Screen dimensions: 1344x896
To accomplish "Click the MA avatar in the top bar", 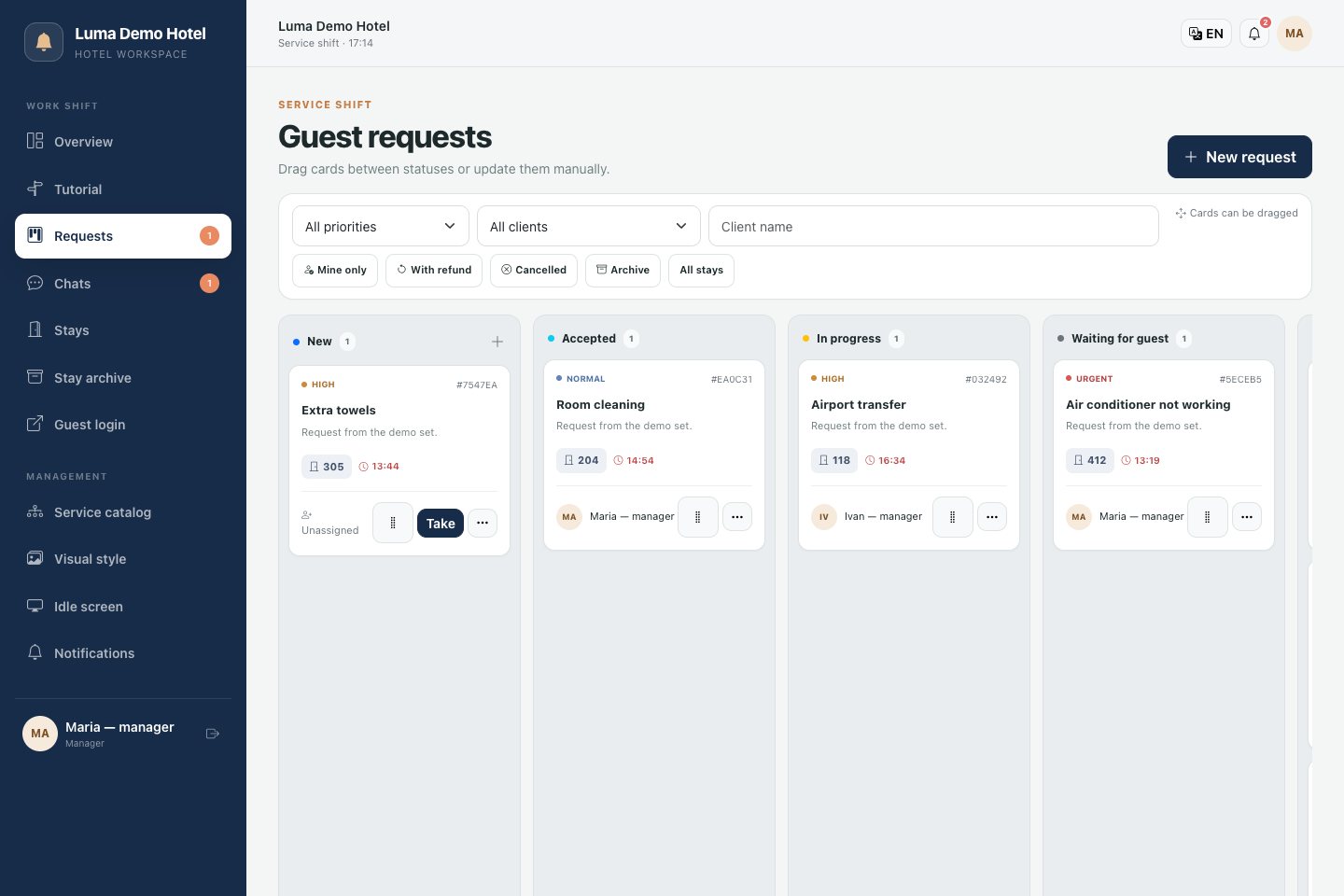I will click(1295, 34).
